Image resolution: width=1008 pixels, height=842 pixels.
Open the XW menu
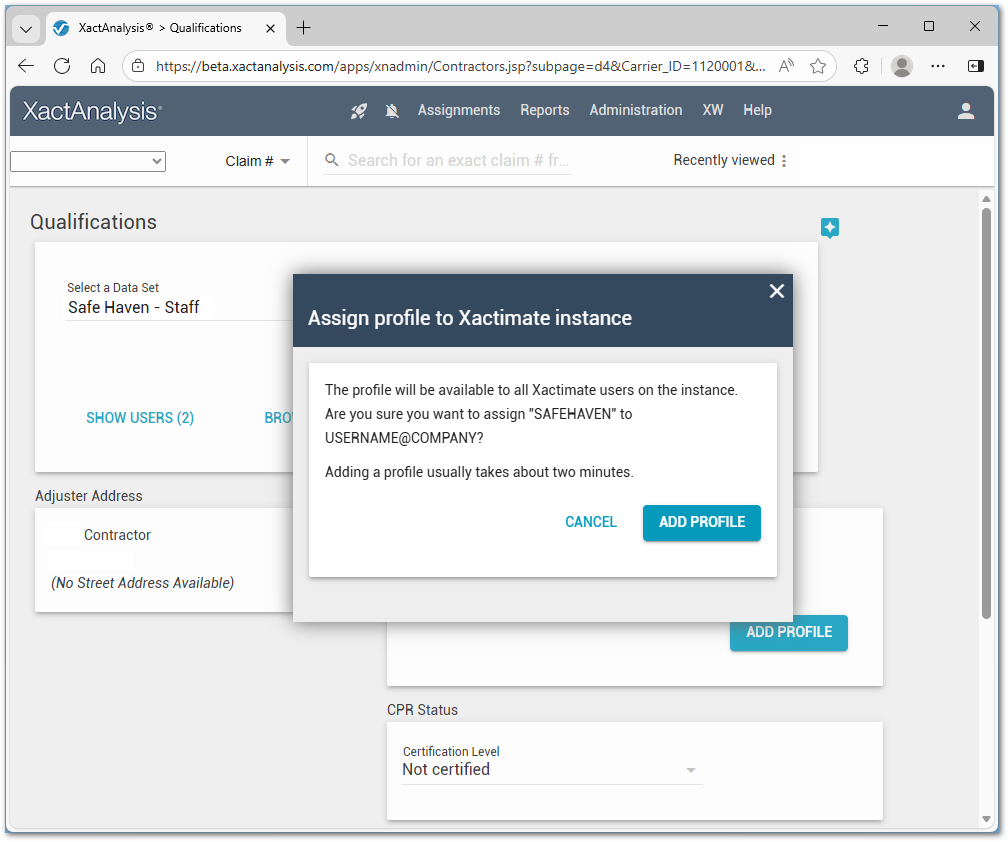[712, 111]
